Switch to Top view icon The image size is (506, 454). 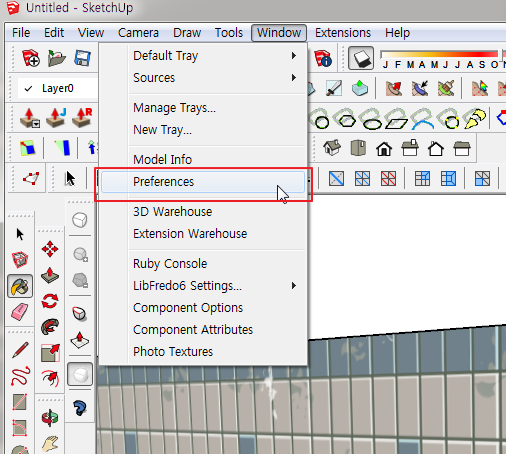click(x=358, y=148)
